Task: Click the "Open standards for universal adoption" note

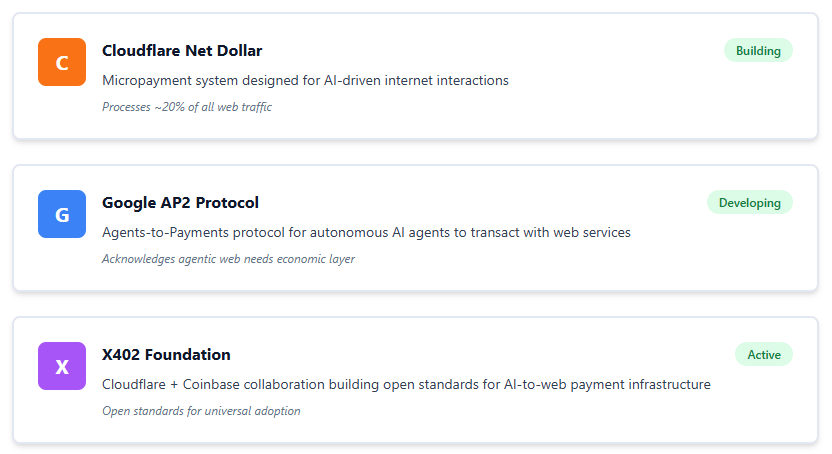Action: click(201, 411)
